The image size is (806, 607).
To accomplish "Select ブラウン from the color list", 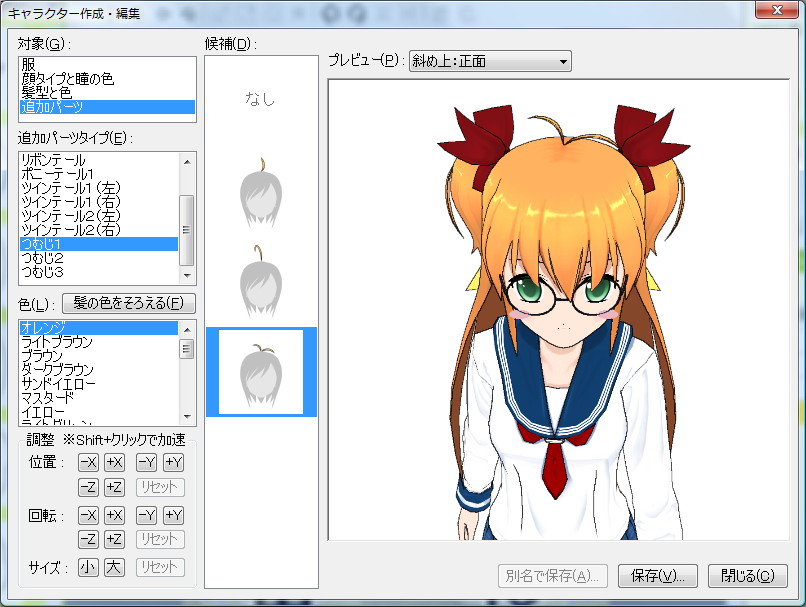I will (60, 352).
